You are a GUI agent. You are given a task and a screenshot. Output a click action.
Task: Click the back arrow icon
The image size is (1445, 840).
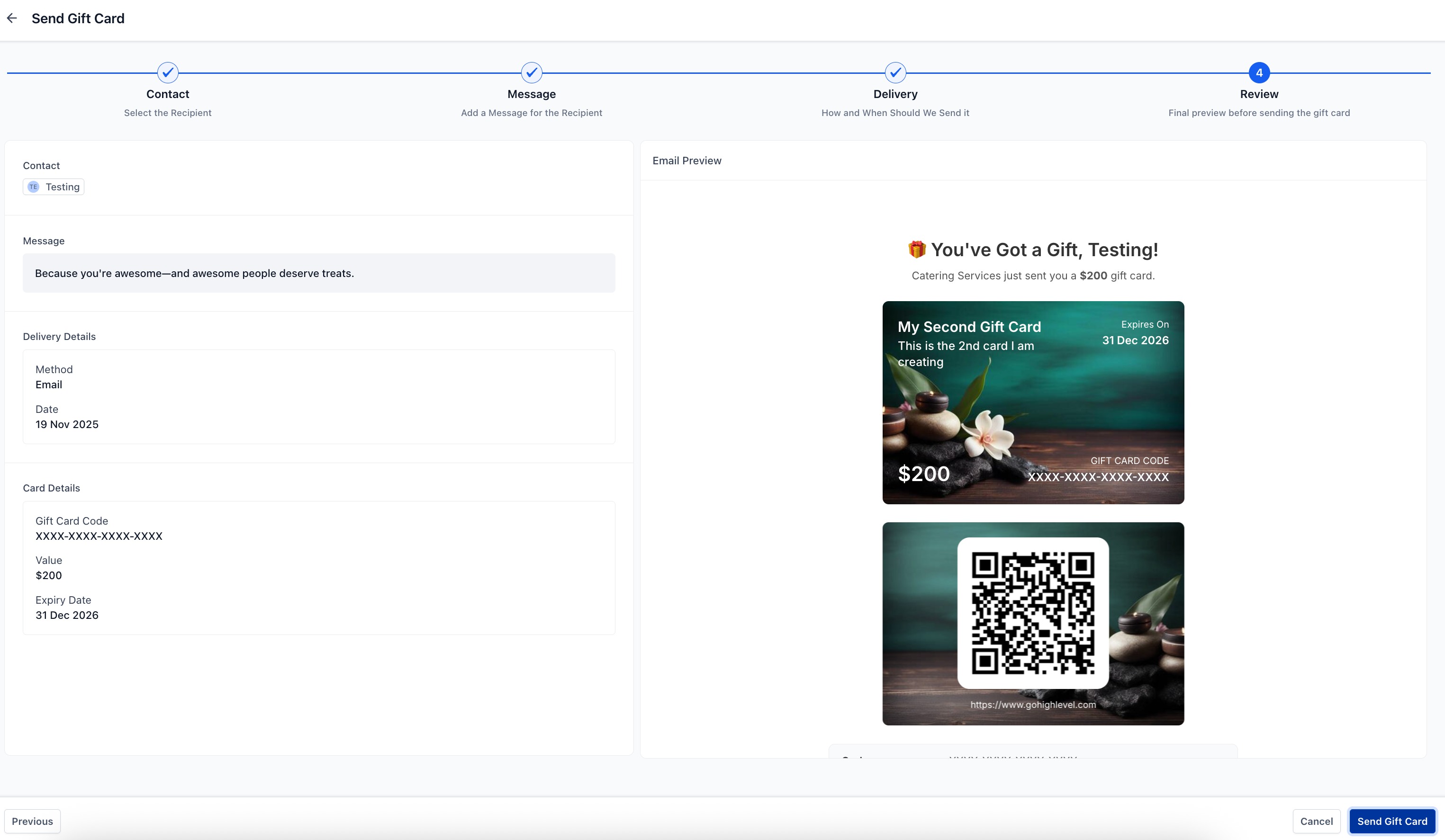pos(12,18)
